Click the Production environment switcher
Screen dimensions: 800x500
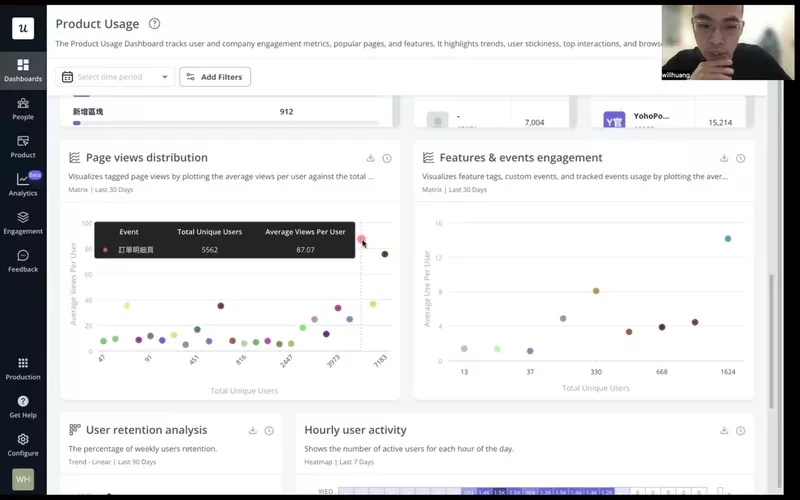tap(22, 368)
